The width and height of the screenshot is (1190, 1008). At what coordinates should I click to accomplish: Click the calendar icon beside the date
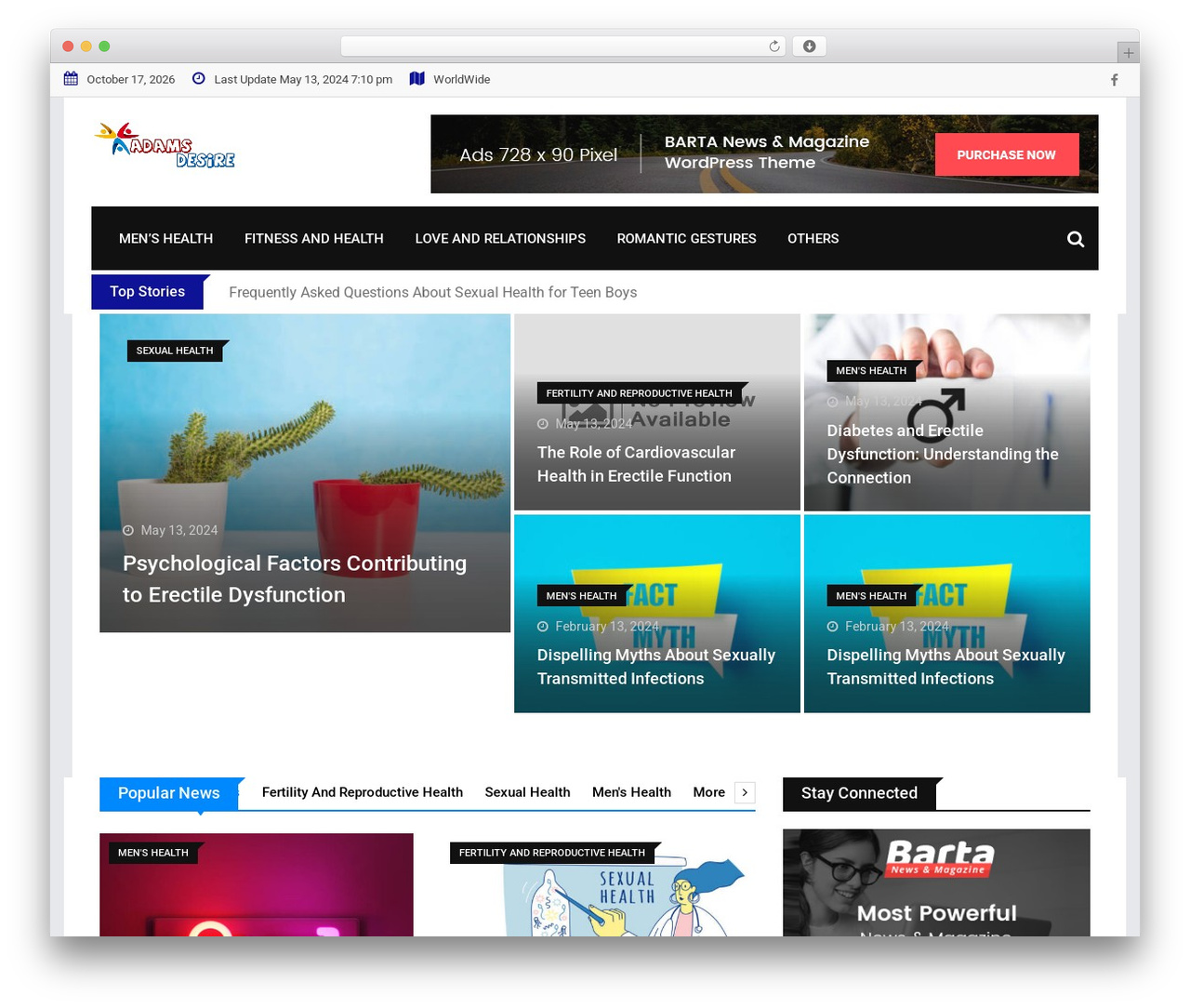click(x=71, y=79)
